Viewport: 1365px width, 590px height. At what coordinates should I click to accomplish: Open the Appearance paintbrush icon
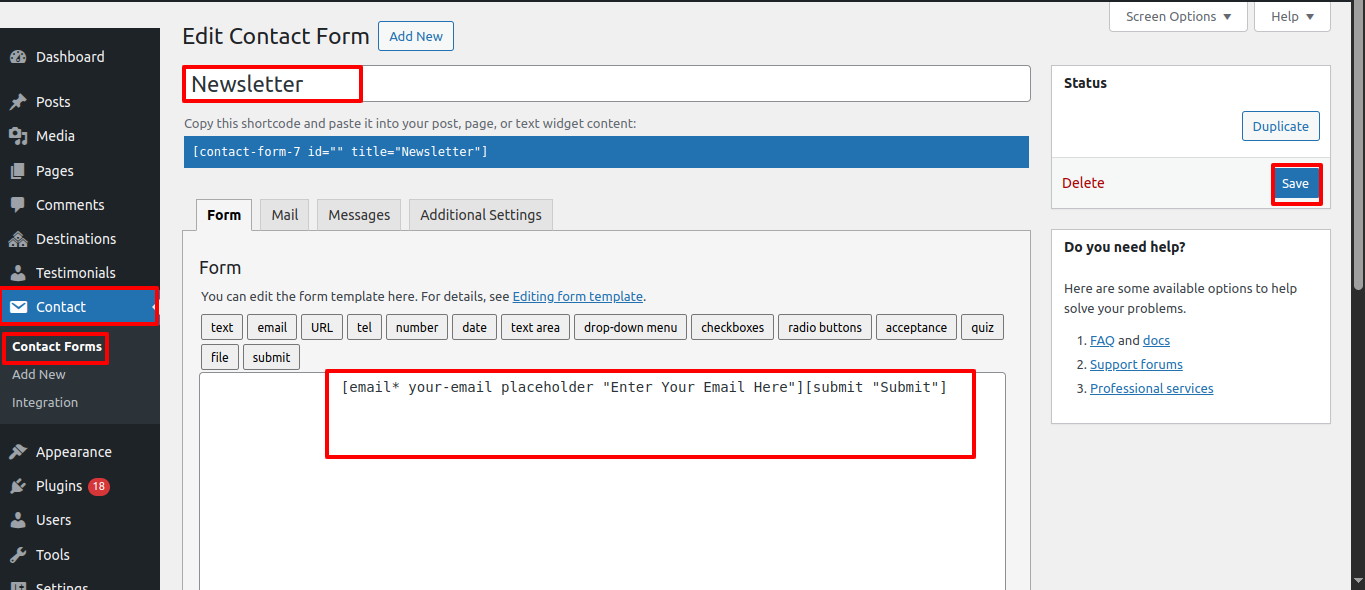coord(18,452)
